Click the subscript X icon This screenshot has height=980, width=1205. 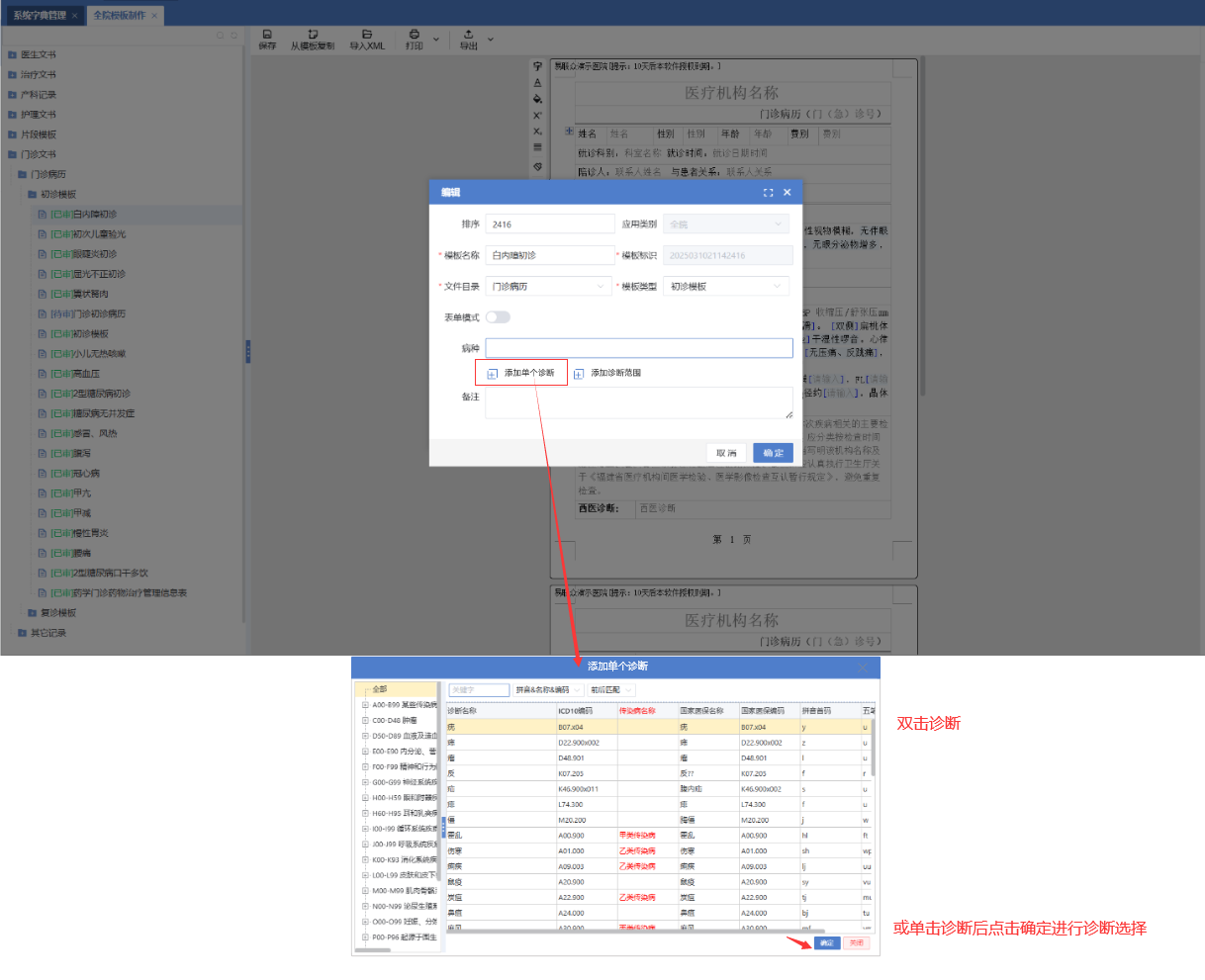[537, 132]
